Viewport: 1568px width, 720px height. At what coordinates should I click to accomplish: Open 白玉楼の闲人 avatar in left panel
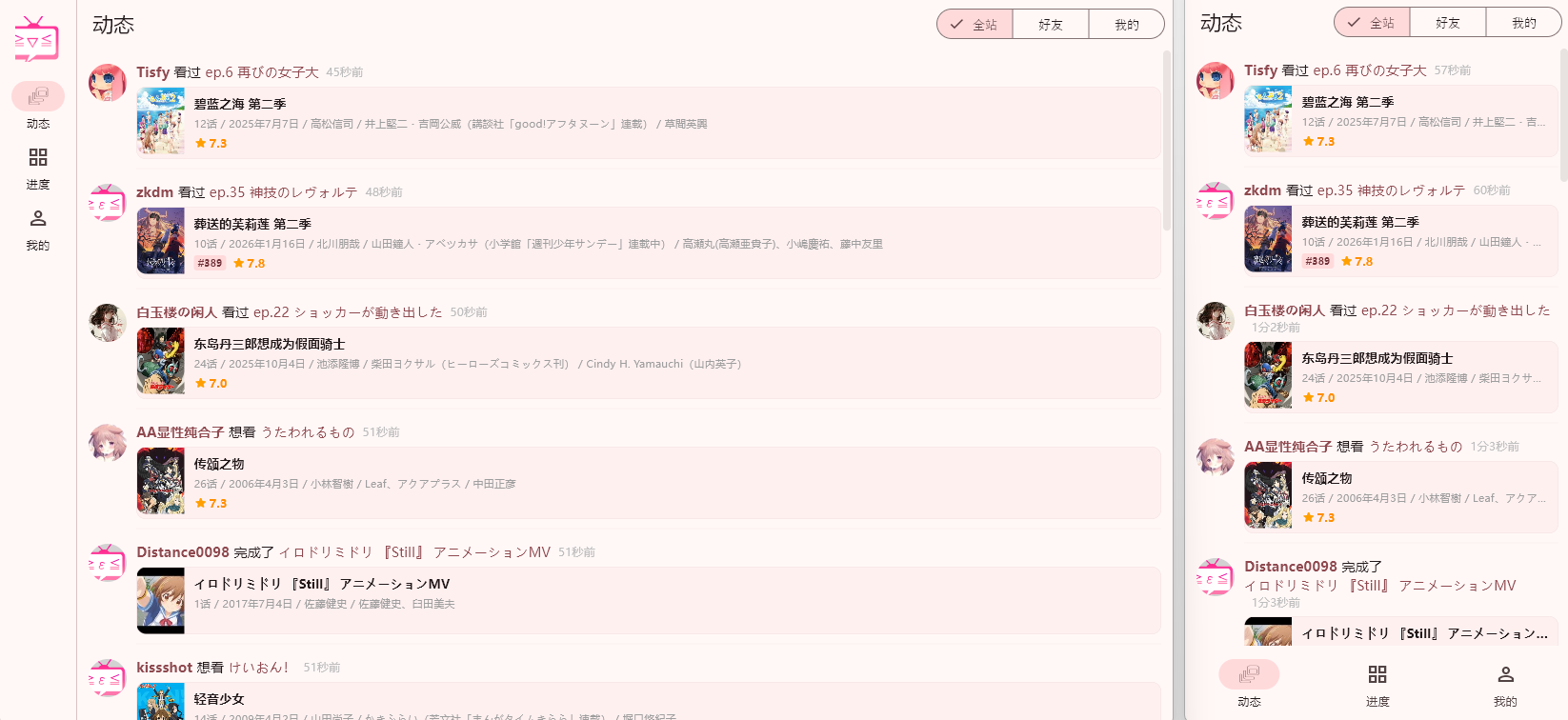pos(108,323)
